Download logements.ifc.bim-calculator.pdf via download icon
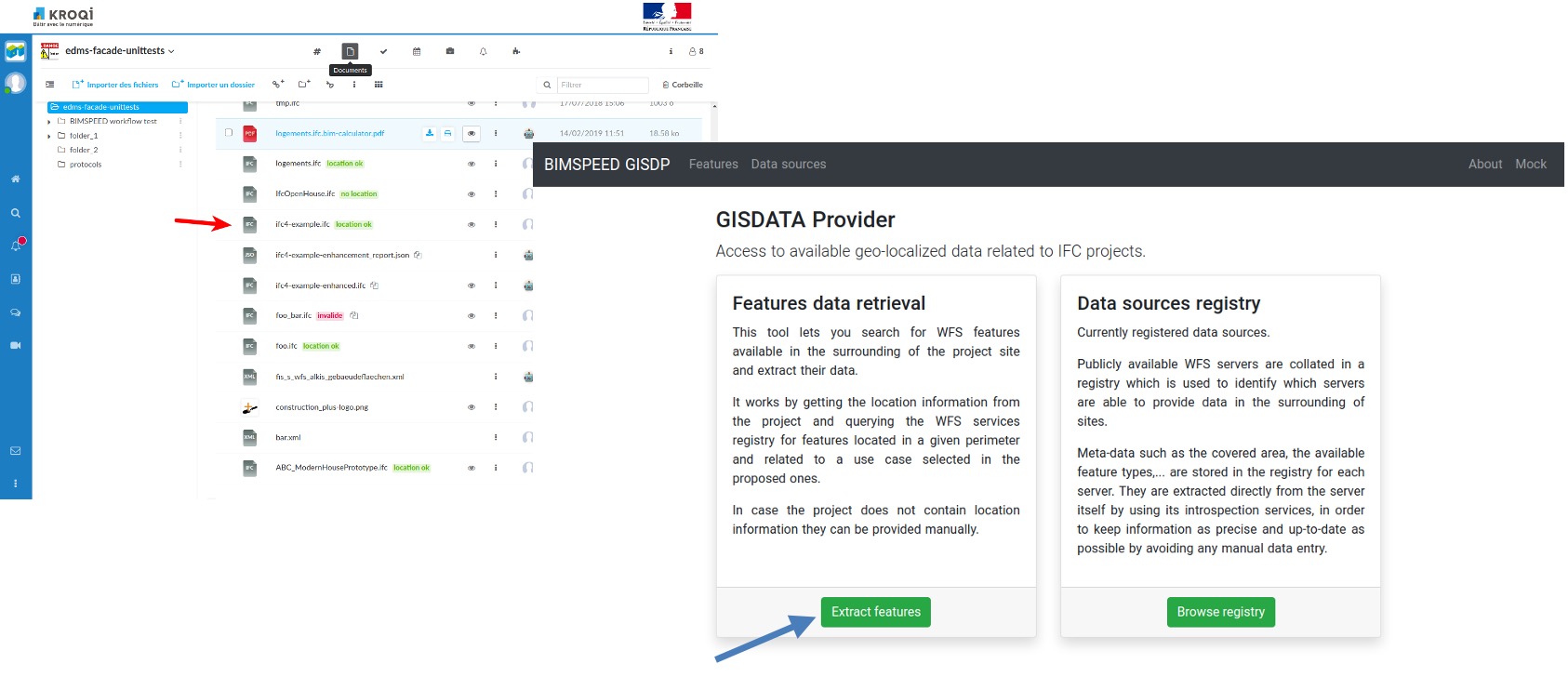 [x=430, y=133]
